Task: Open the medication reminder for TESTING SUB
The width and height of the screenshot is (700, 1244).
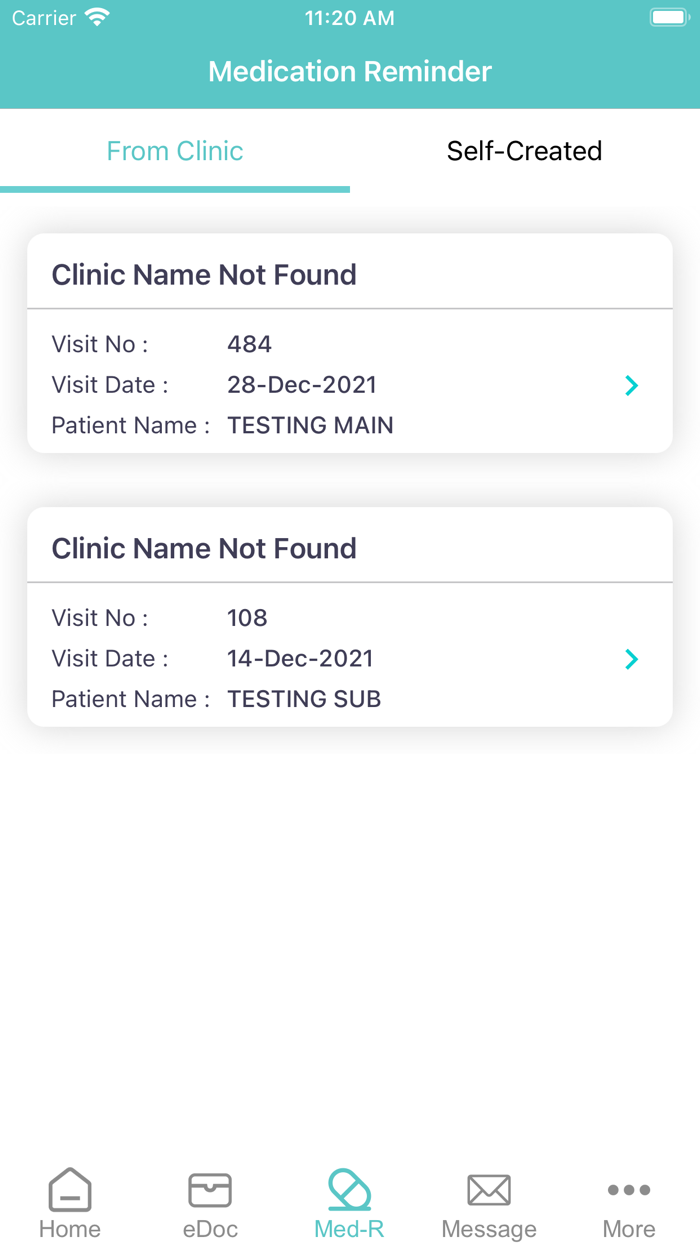Action: [x=631, y=659]
